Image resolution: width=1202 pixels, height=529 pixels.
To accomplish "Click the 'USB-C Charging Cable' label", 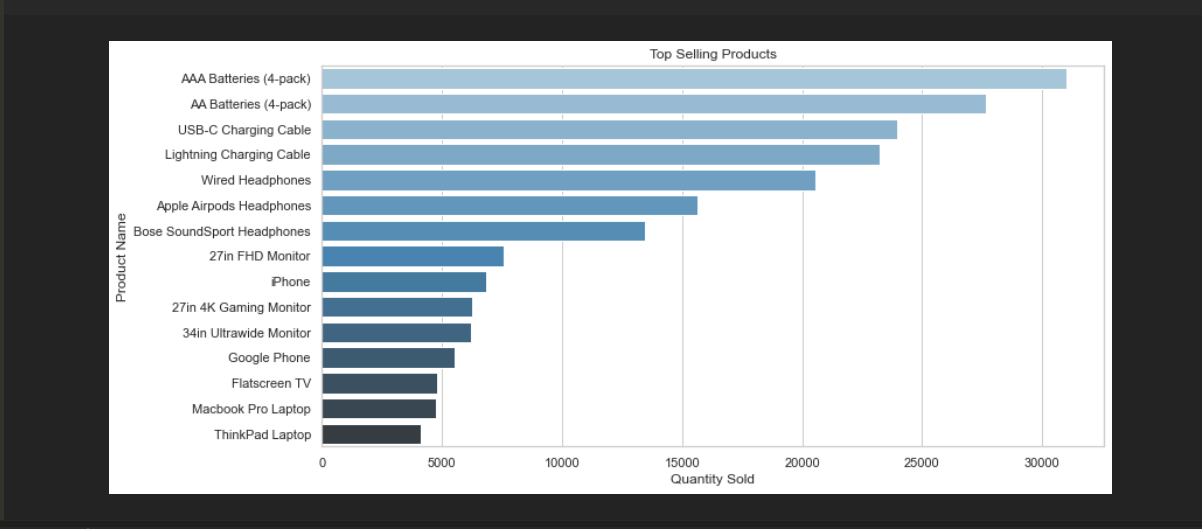I will coord(244,130).
